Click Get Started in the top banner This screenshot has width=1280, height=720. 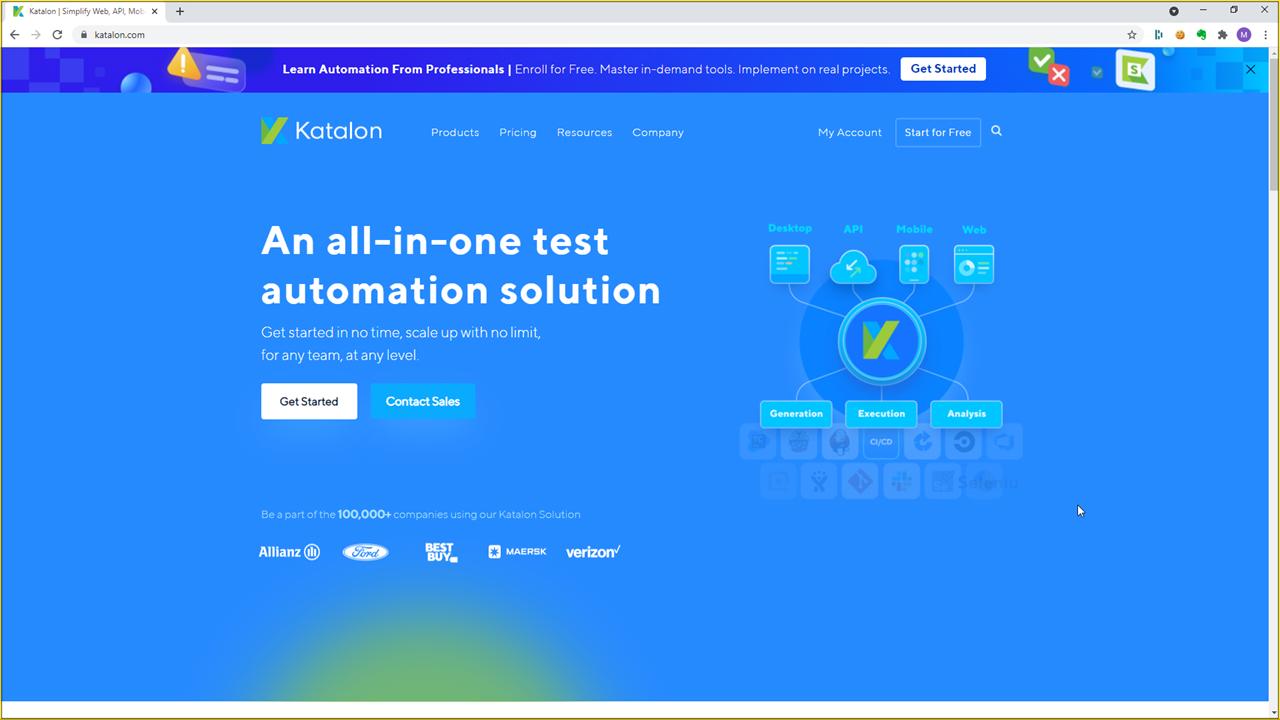coord(943,69)
